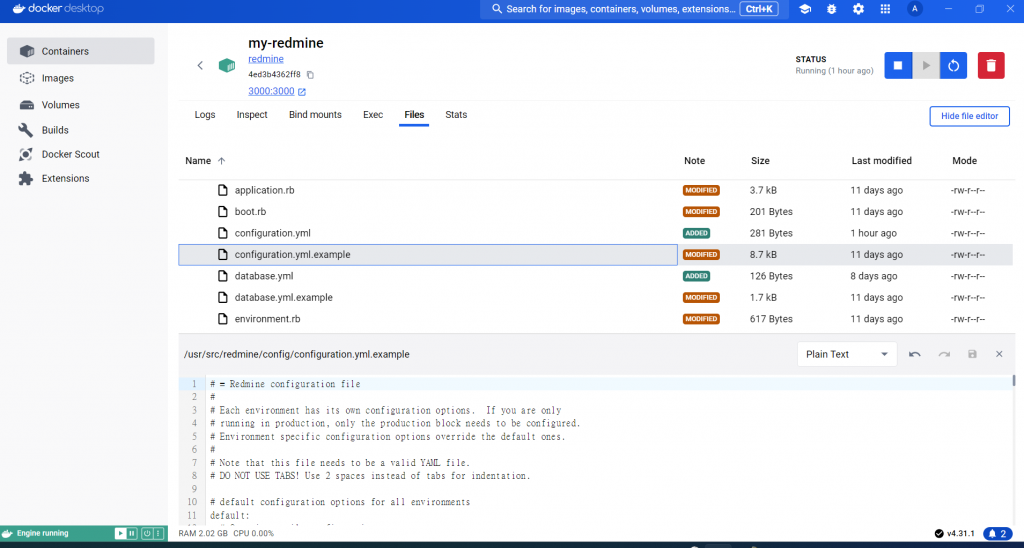This screenshot has height=548, width=1024.
Task: Click the Last modified column header
Action: click(x=882, y=161)
